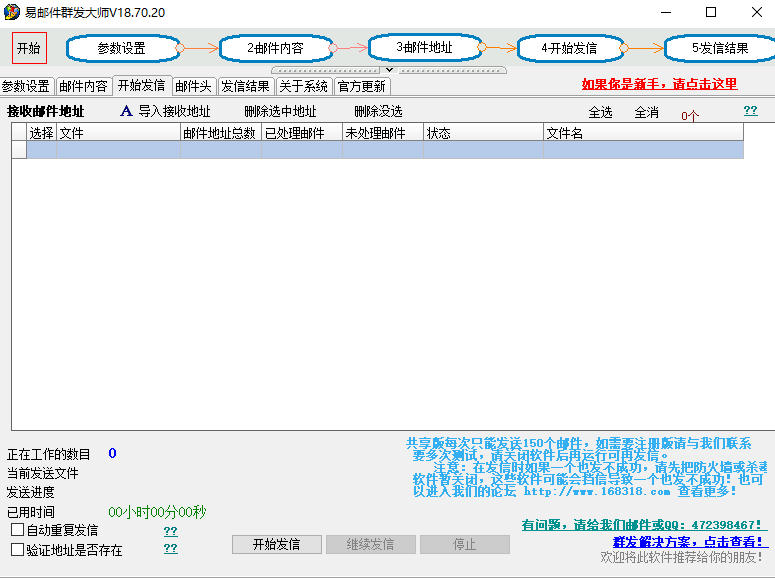
Task: Click the app icon in title bar
Action: click(12, 12)
